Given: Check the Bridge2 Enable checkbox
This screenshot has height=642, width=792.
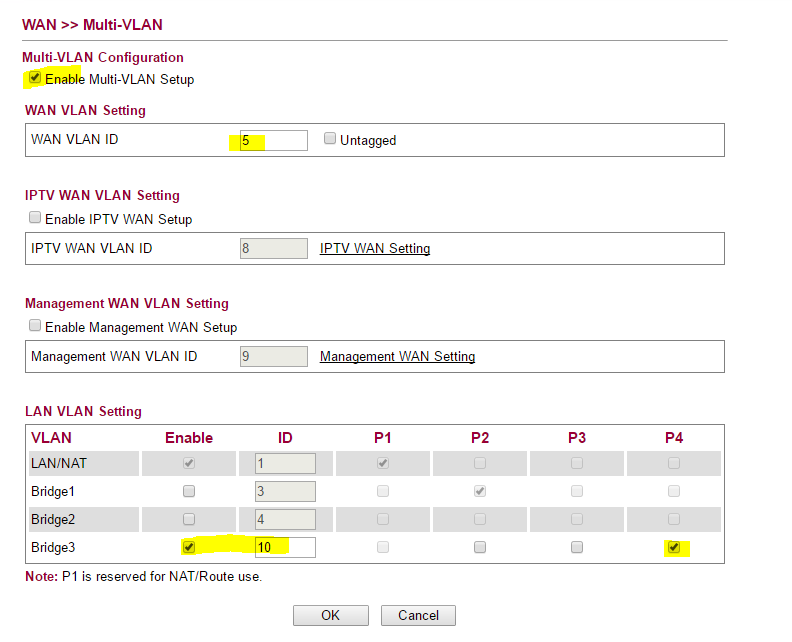Looking at the screenshot, I should [189, 519].
